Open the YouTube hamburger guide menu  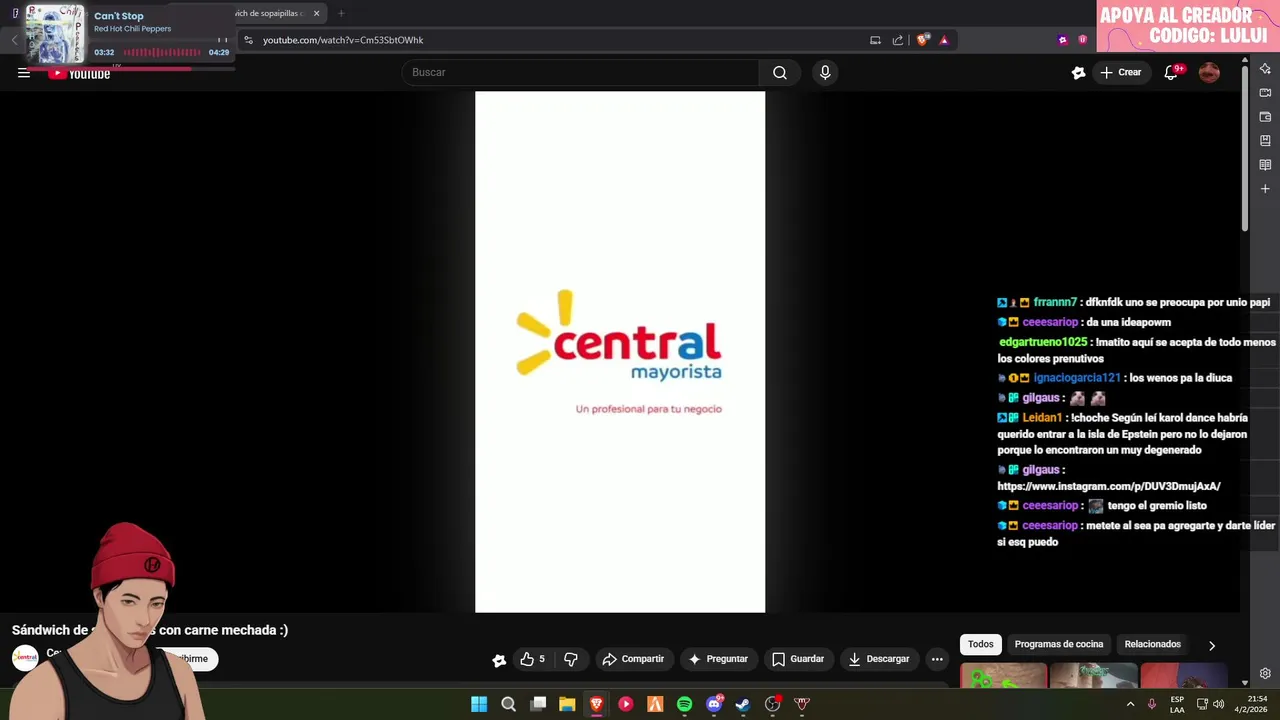pyautogui.click(x=24, y=72)
